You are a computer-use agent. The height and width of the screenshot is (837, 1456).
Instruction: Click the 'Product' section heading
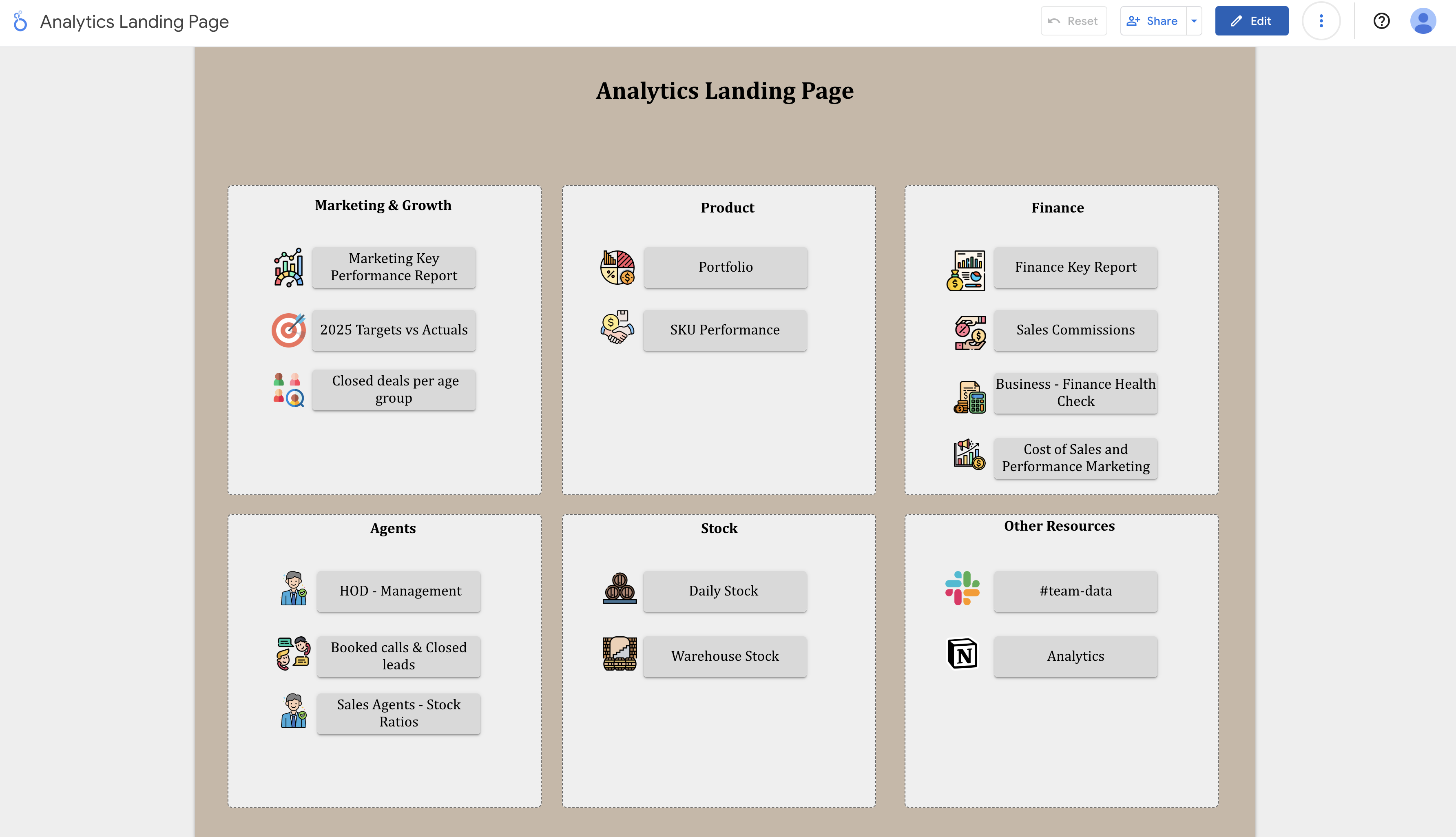[727, 208]
